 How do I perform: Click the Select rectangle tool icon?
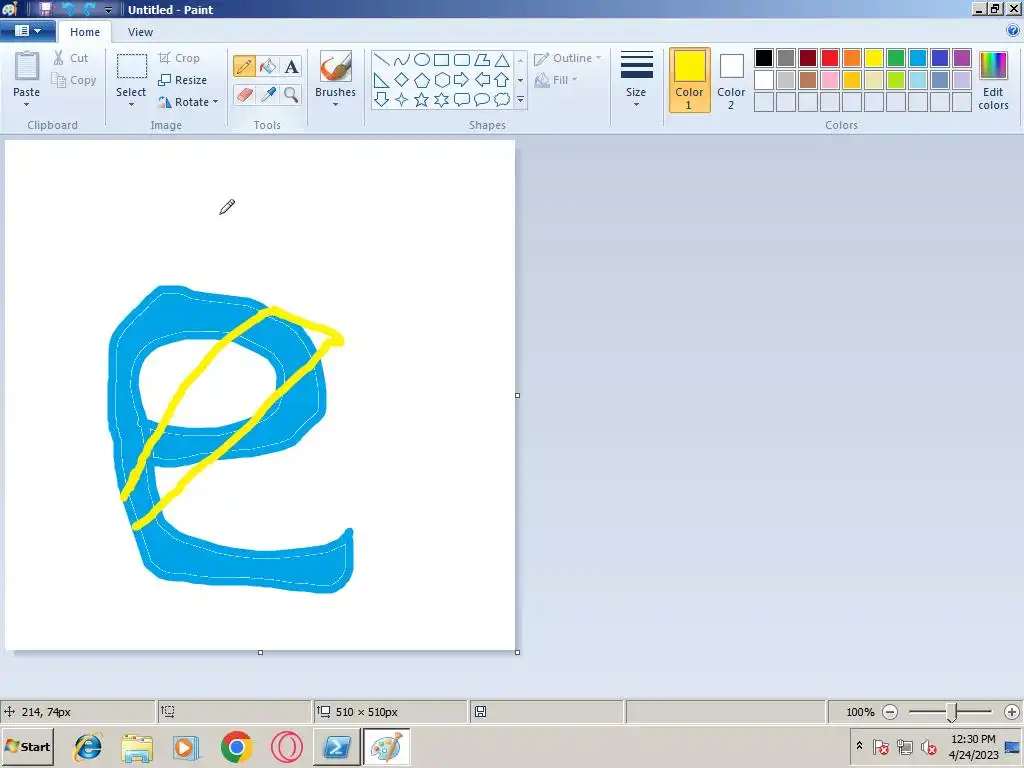[131, 67]
